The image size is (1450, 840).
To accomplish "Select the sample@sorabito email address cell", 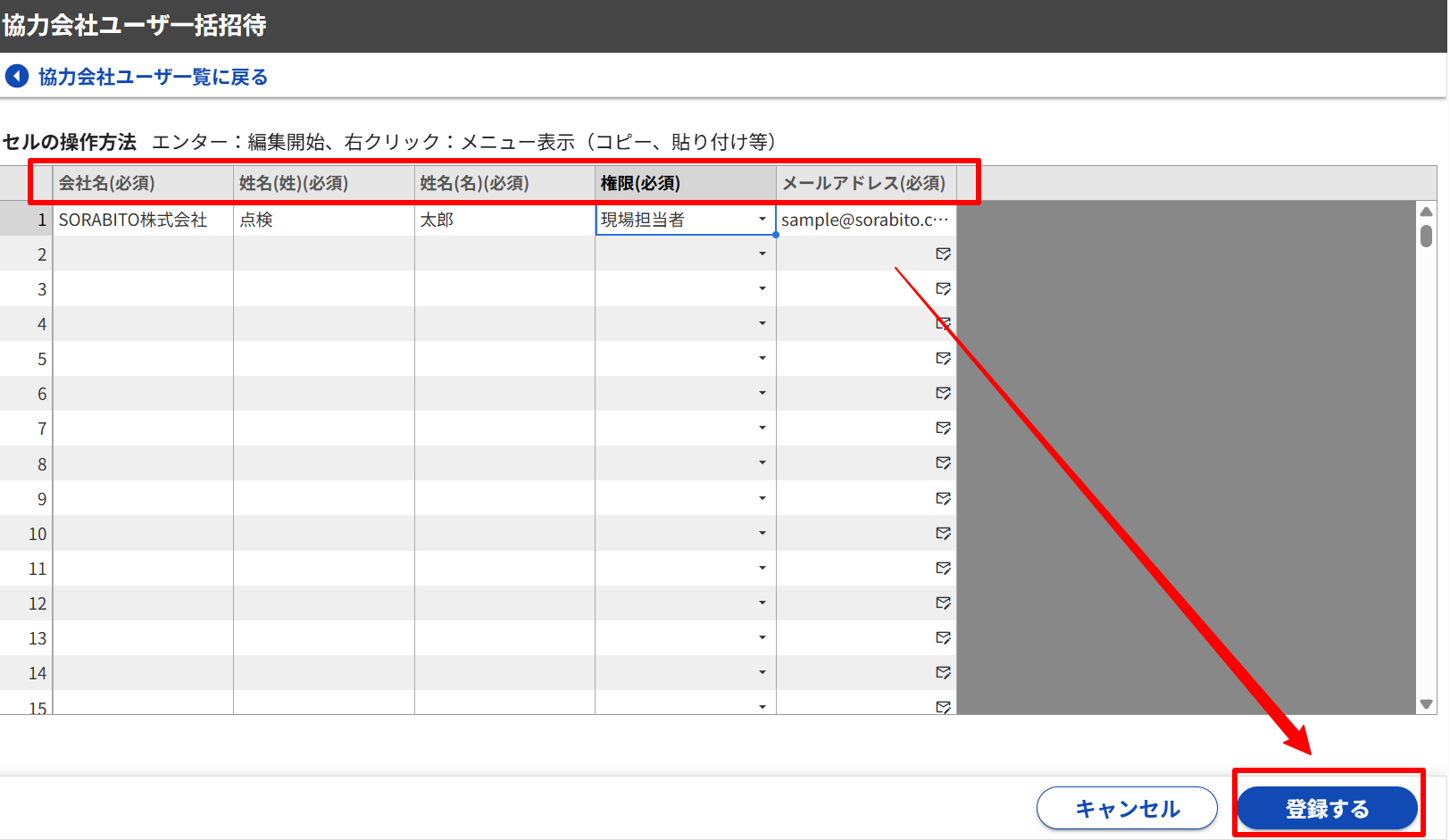I will point(864,220).
